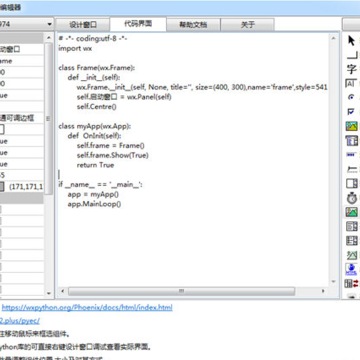Open the 设计窗口 tab
This screenshot has width=360, height=360.
coord(83,25)
